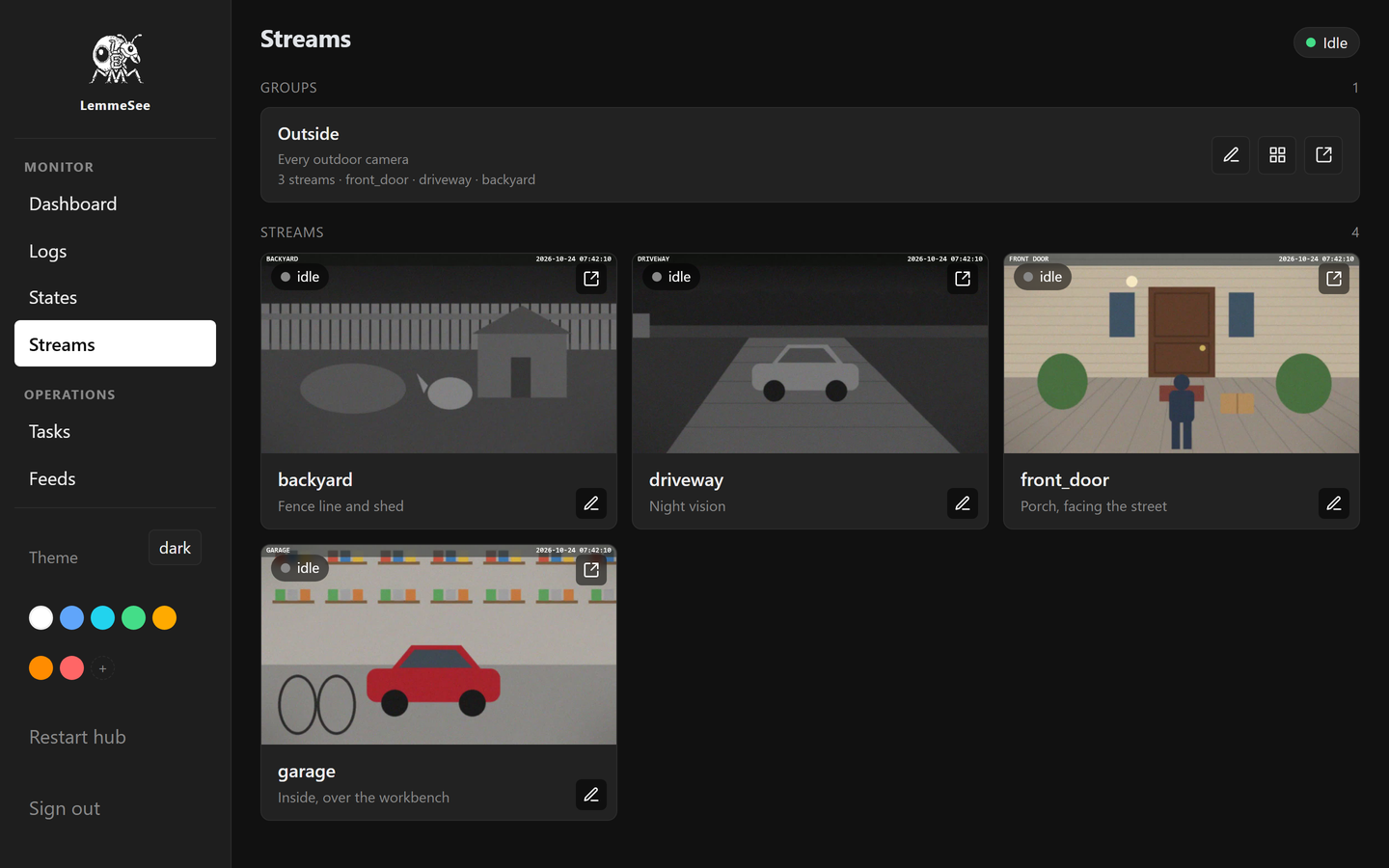Edit the Outside group with pencil icon
The height and width of the screenshot is (868, 1389).
(1231, 154)
